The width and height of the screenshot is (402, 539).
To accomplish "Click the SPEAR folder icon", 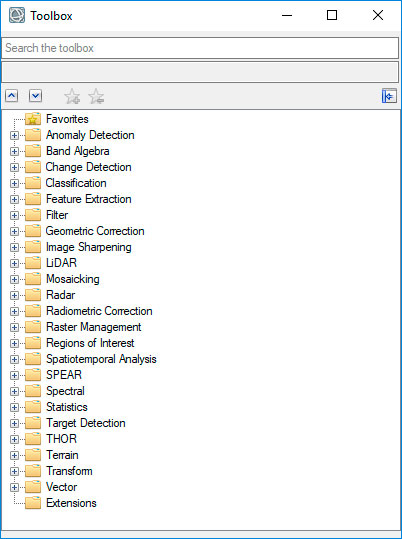I will click(33, 375).
